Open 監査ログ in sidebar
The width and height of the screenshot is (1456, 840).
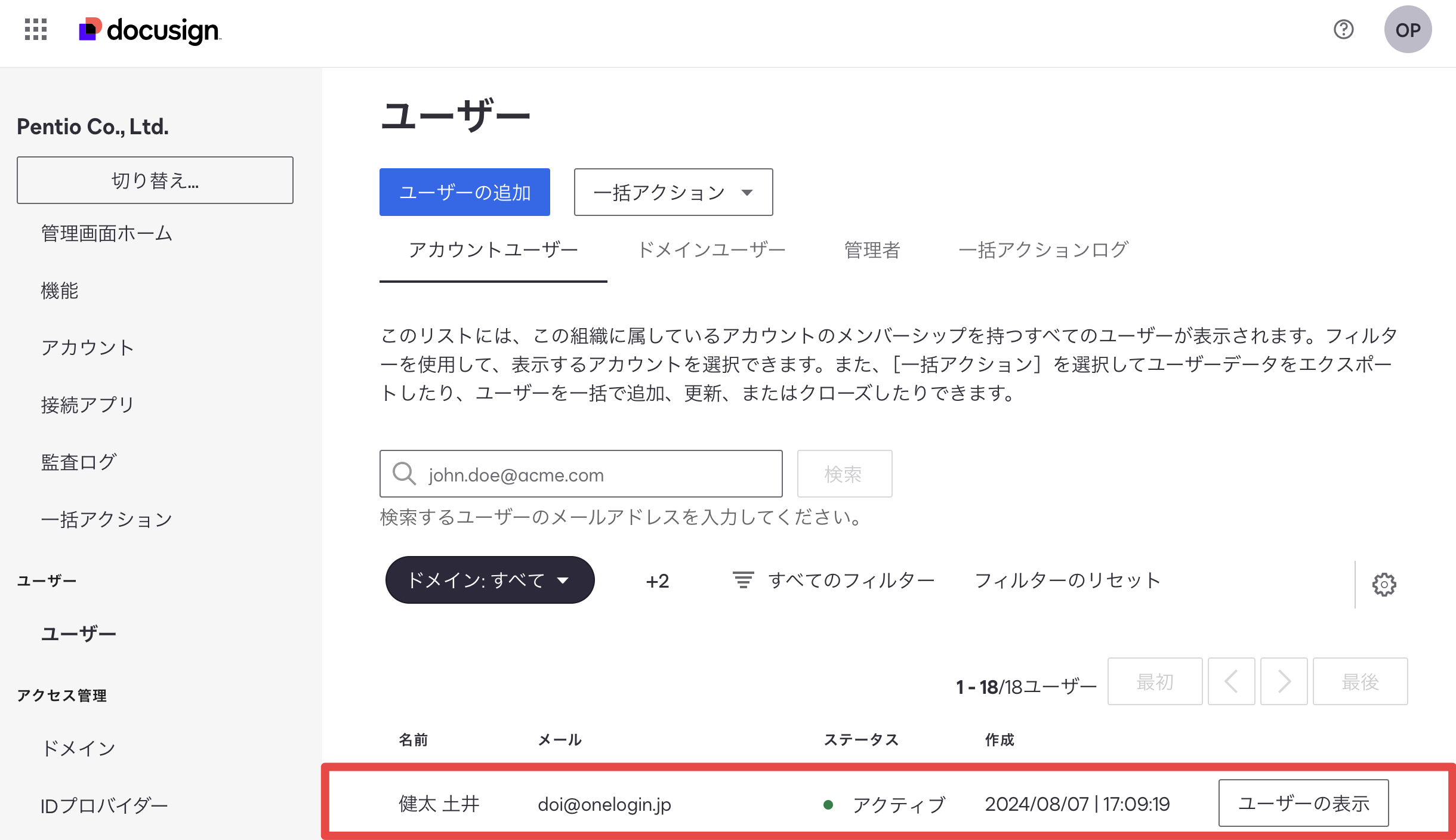click(78, 462)
